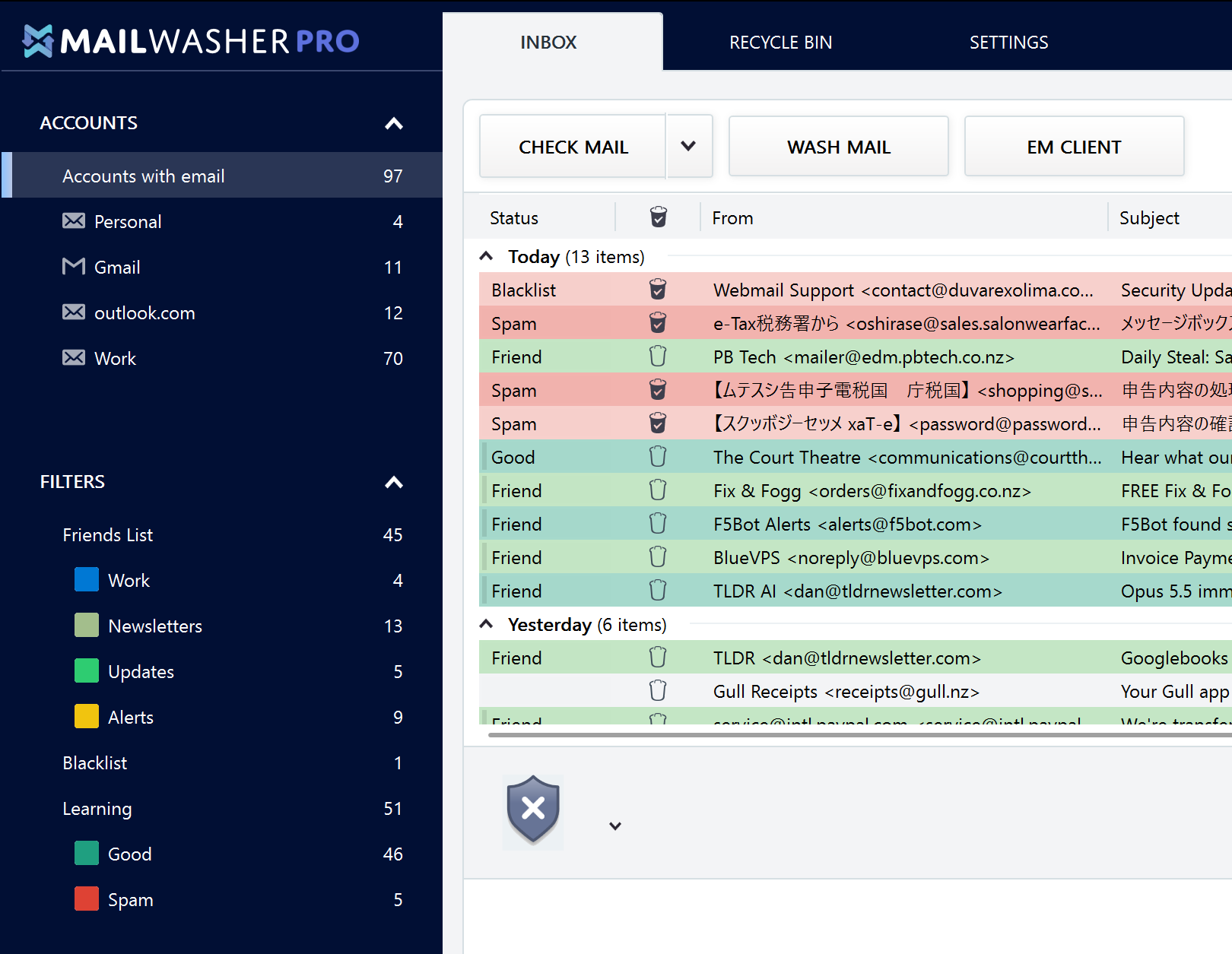Click the teal Good color swatch
1232x954 pixels.
tap(87, 853)
